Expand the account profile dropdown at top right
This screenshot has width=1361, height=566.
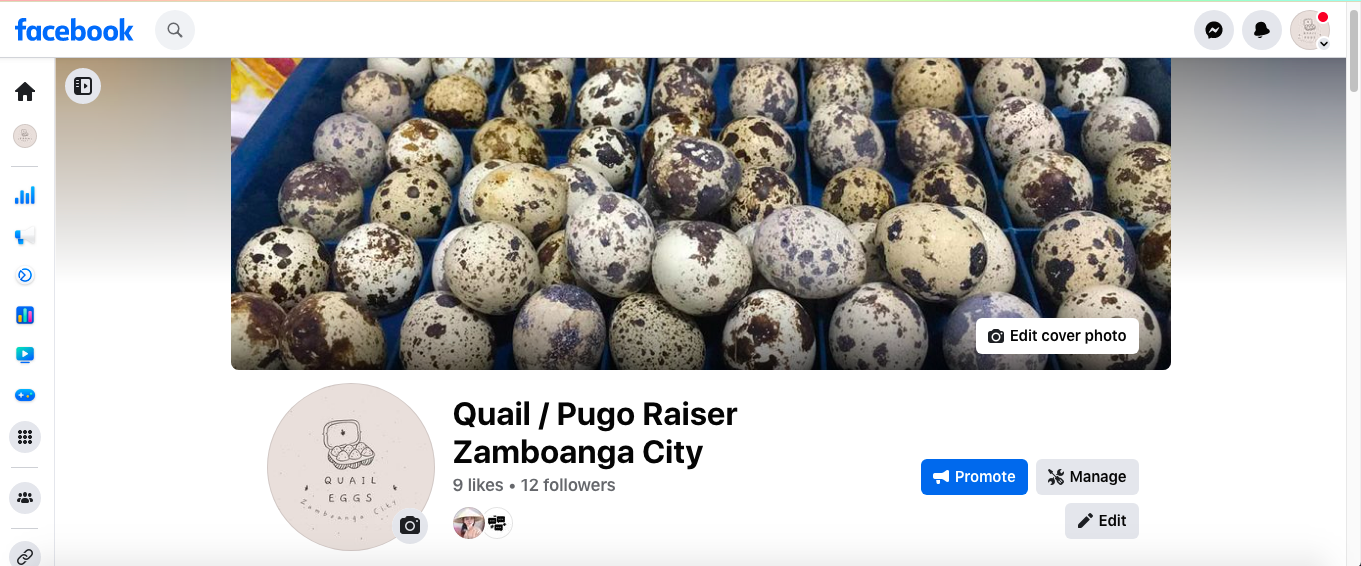pyautogui.click(x=1310, y=30)
